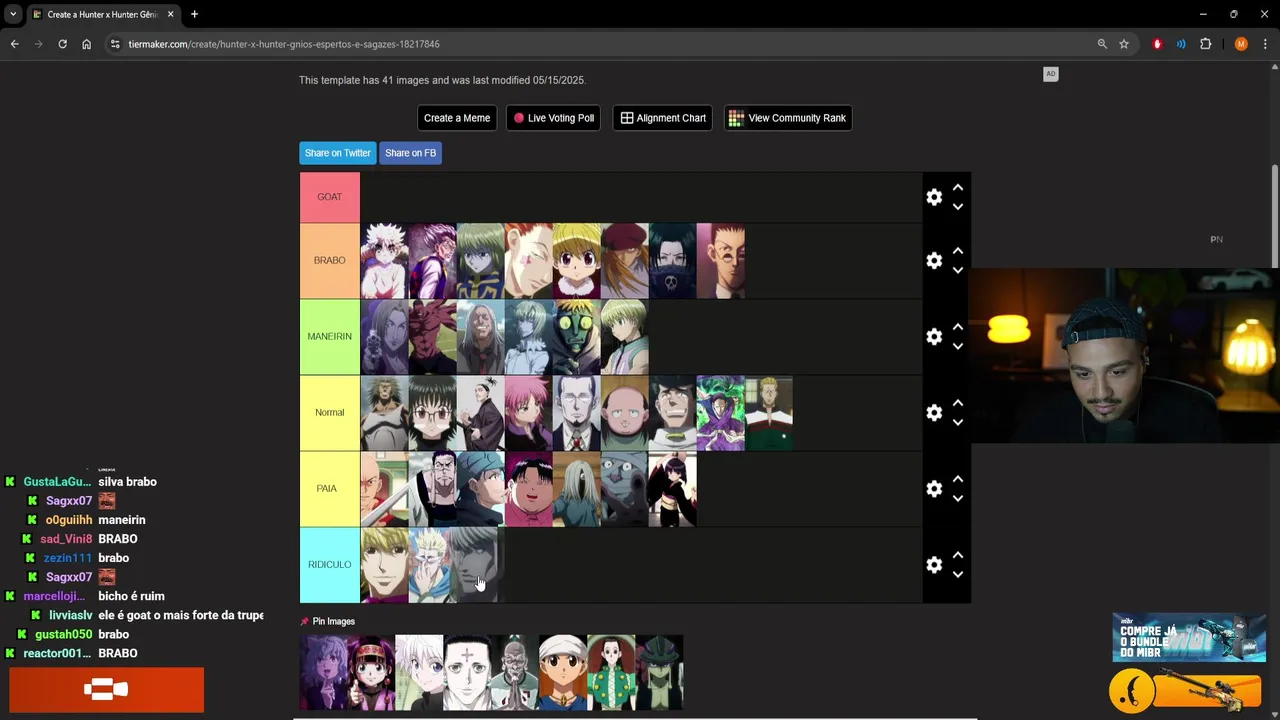Open the Alignment Chart
Image resolution: width=1280 pixels, height=720 pixels.
663,118
